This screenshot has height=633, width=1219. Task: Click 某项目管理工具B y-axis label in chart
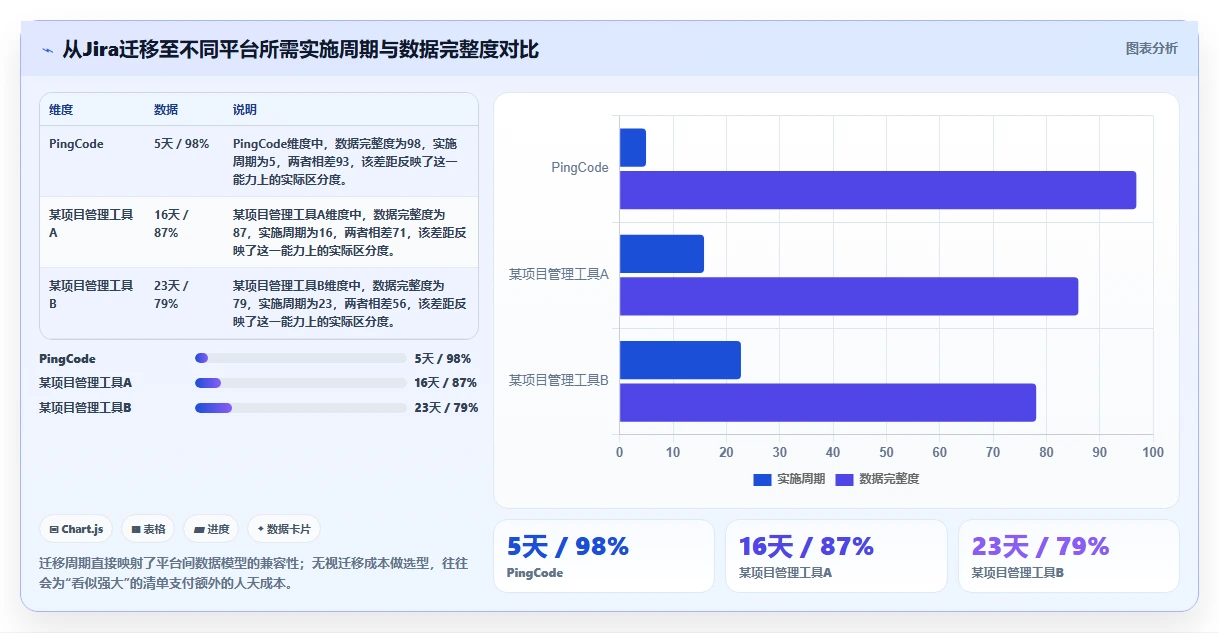[559, 380]
